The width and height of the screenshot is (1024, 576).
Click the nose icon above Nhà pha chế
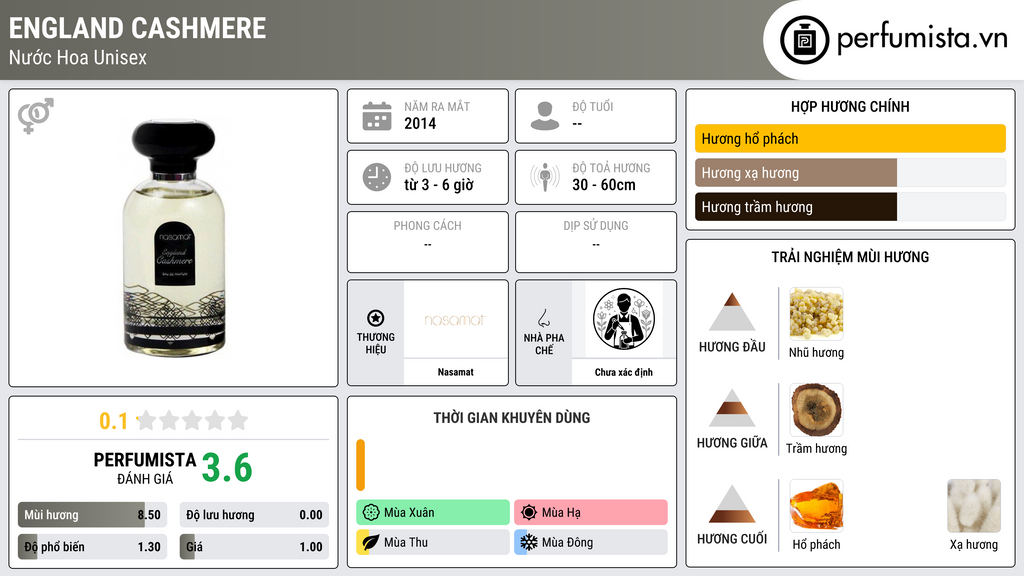(543, 318)
